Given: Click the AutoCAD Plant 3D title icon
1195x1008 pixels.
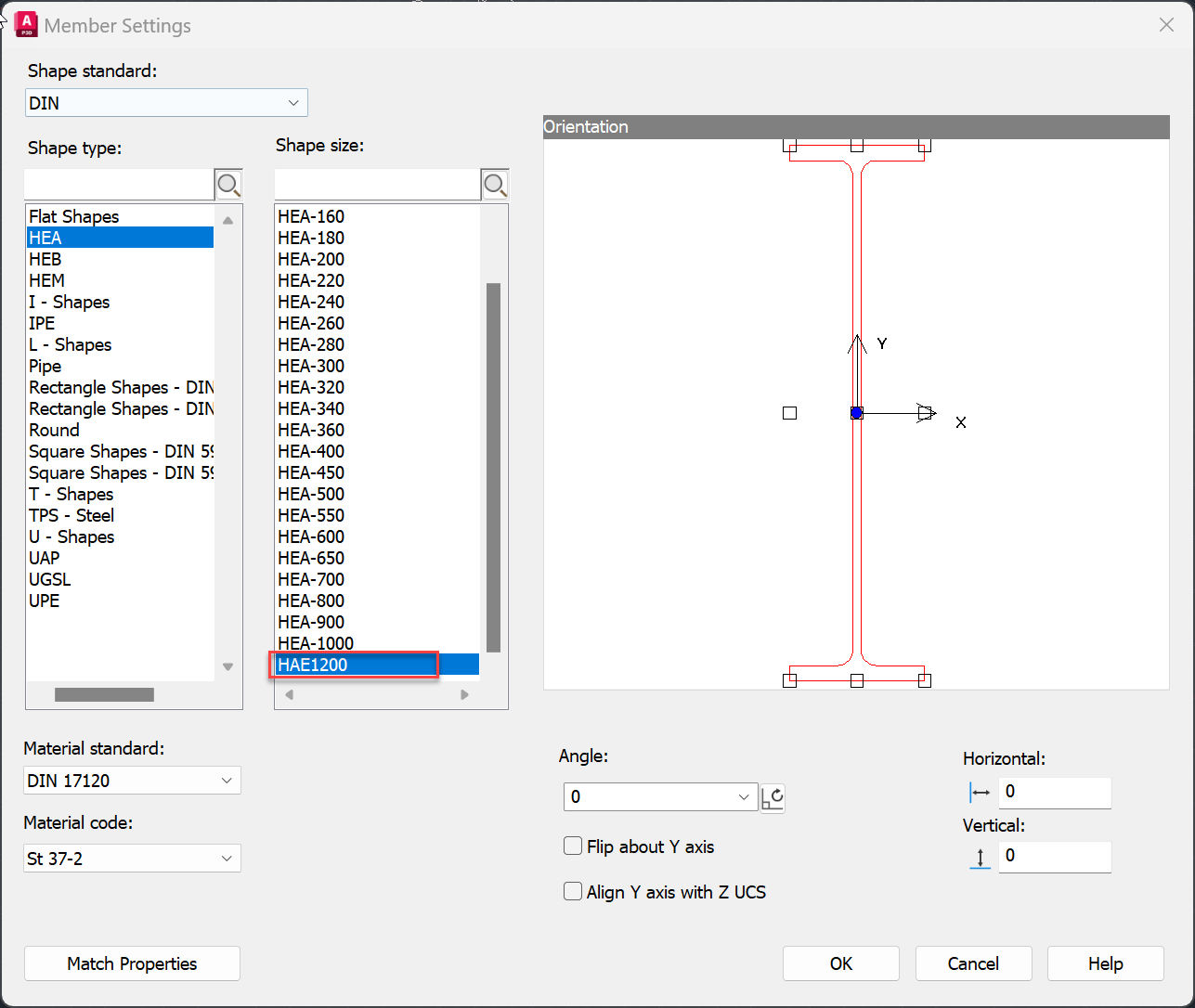Looking at the screenshot, I should point(27,24).
